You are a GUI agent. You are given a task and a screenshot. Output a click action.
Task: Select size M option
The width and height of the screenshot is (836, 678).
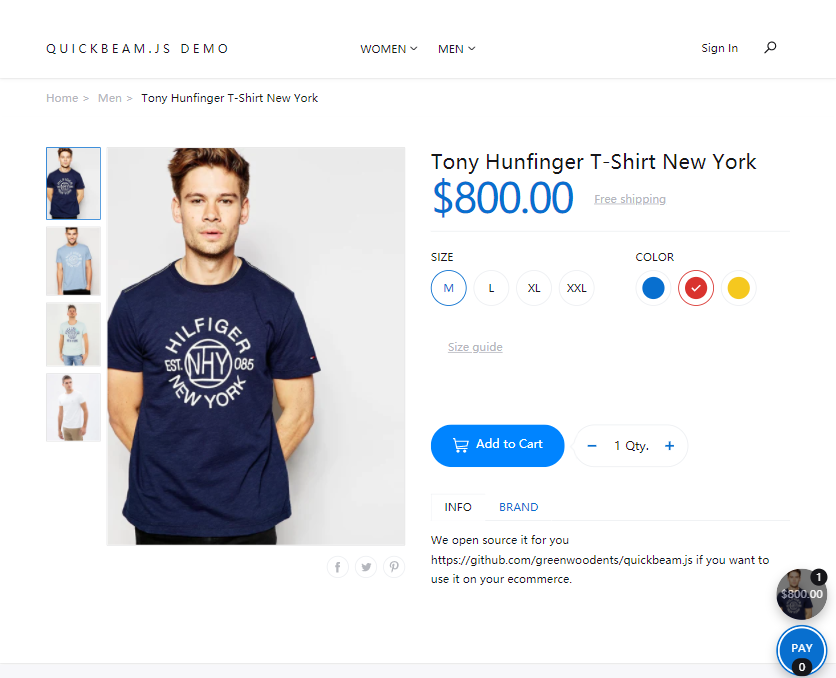click(x=449, y=288)
